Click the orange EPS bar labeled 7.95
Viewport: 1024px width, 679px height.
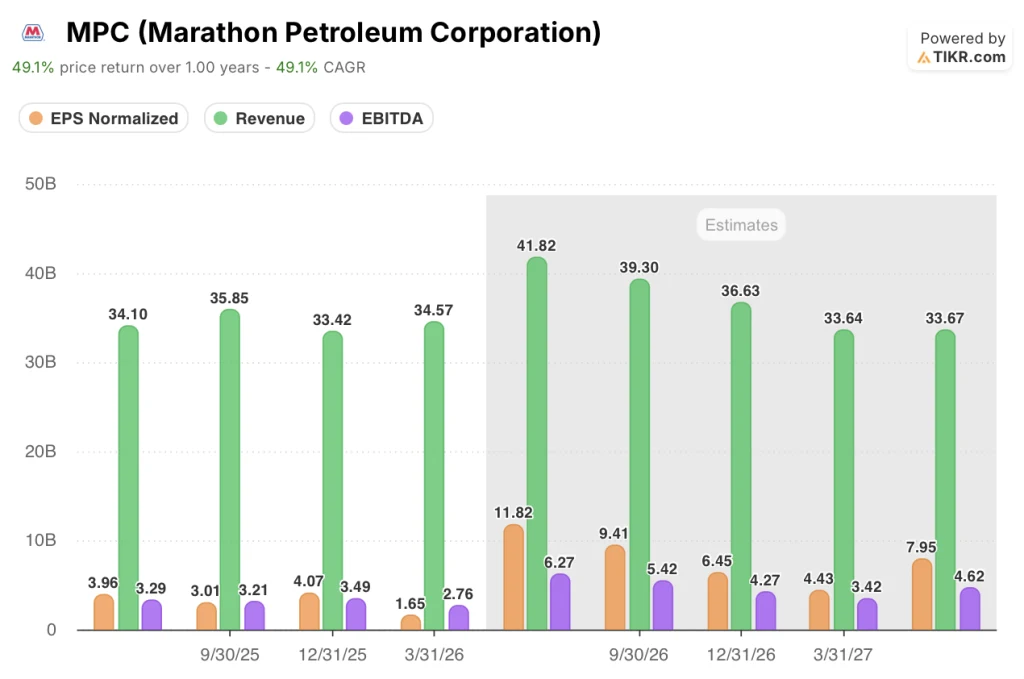[x=922, y=594]
